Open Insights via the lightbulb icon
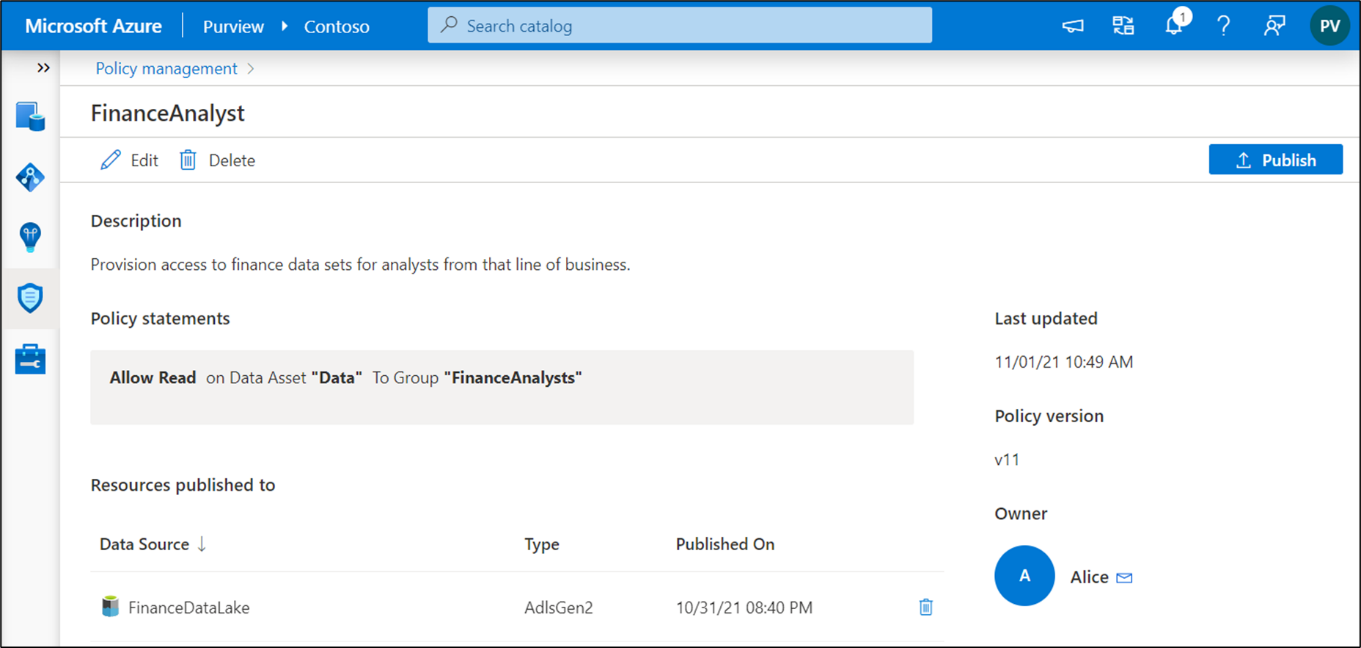Viewport: 1361px width, 648px height. [30, 237]
